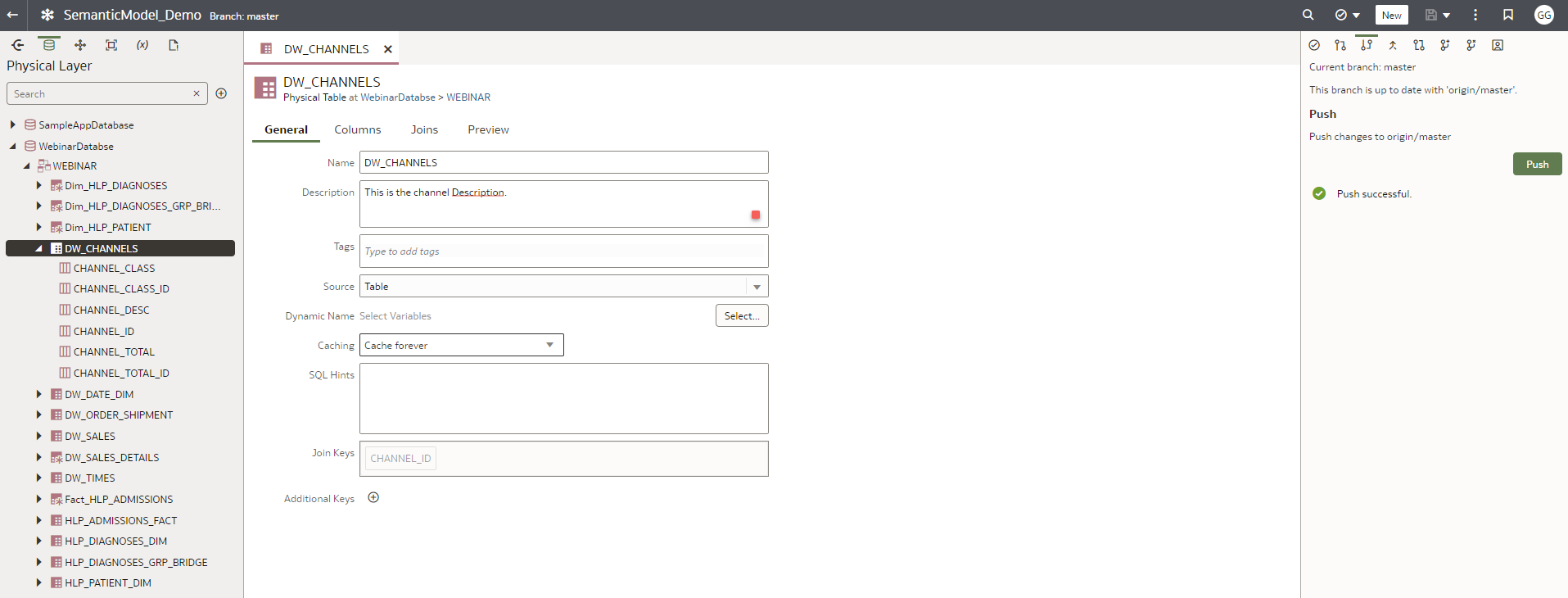This screenshot has width=1568, height=598.
Task: Open the Git pull icon
Action: click(1340, 45)
